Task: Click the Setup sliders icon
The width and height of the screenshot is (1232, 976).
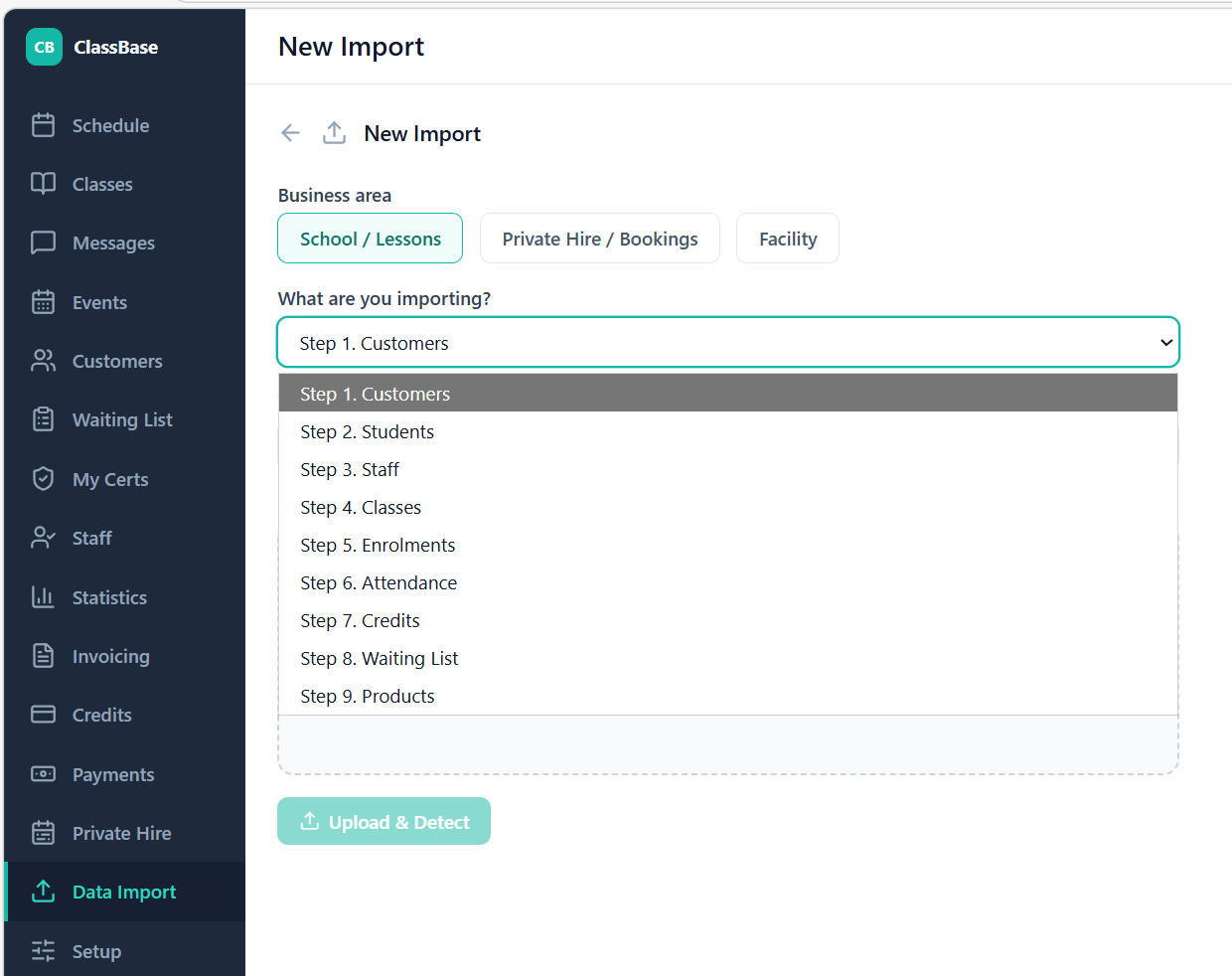Action: pos(43,951)
